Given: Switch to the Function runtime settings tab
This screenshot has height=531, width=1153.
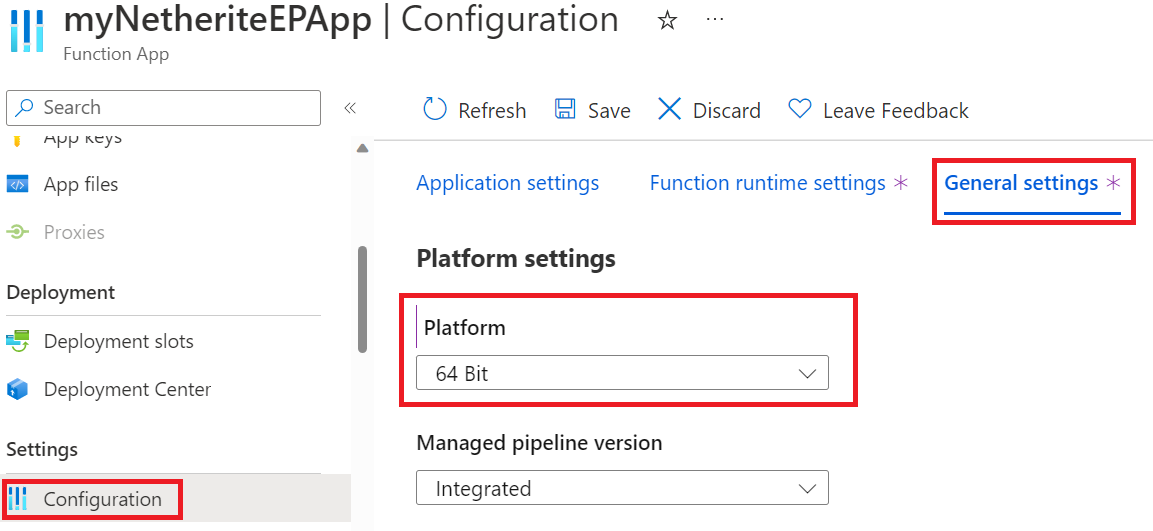Looking at the screenshot, I should (767, 183).
